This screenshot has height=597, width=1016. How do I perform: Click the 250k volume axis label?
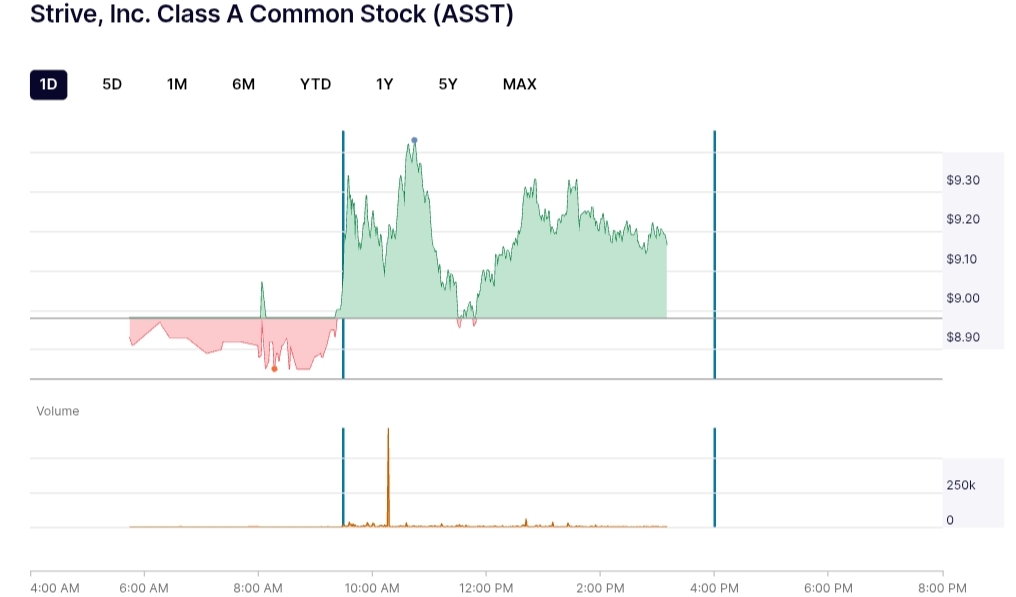pyautogui.click(x=961, y=485)
